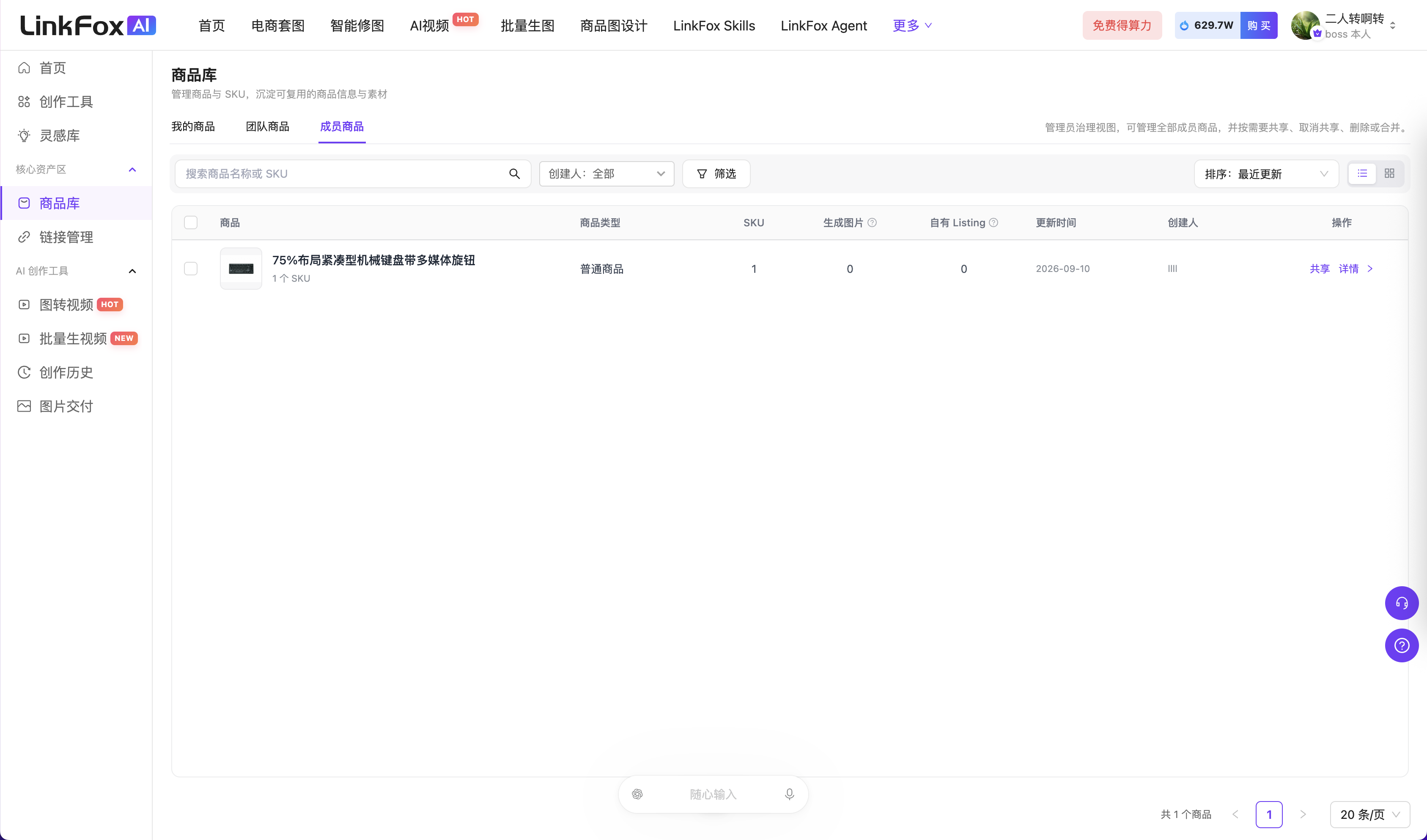Expand the 更多 top menu
The height and width of the screenshot is (840, 1427).
tap(912, 25)
